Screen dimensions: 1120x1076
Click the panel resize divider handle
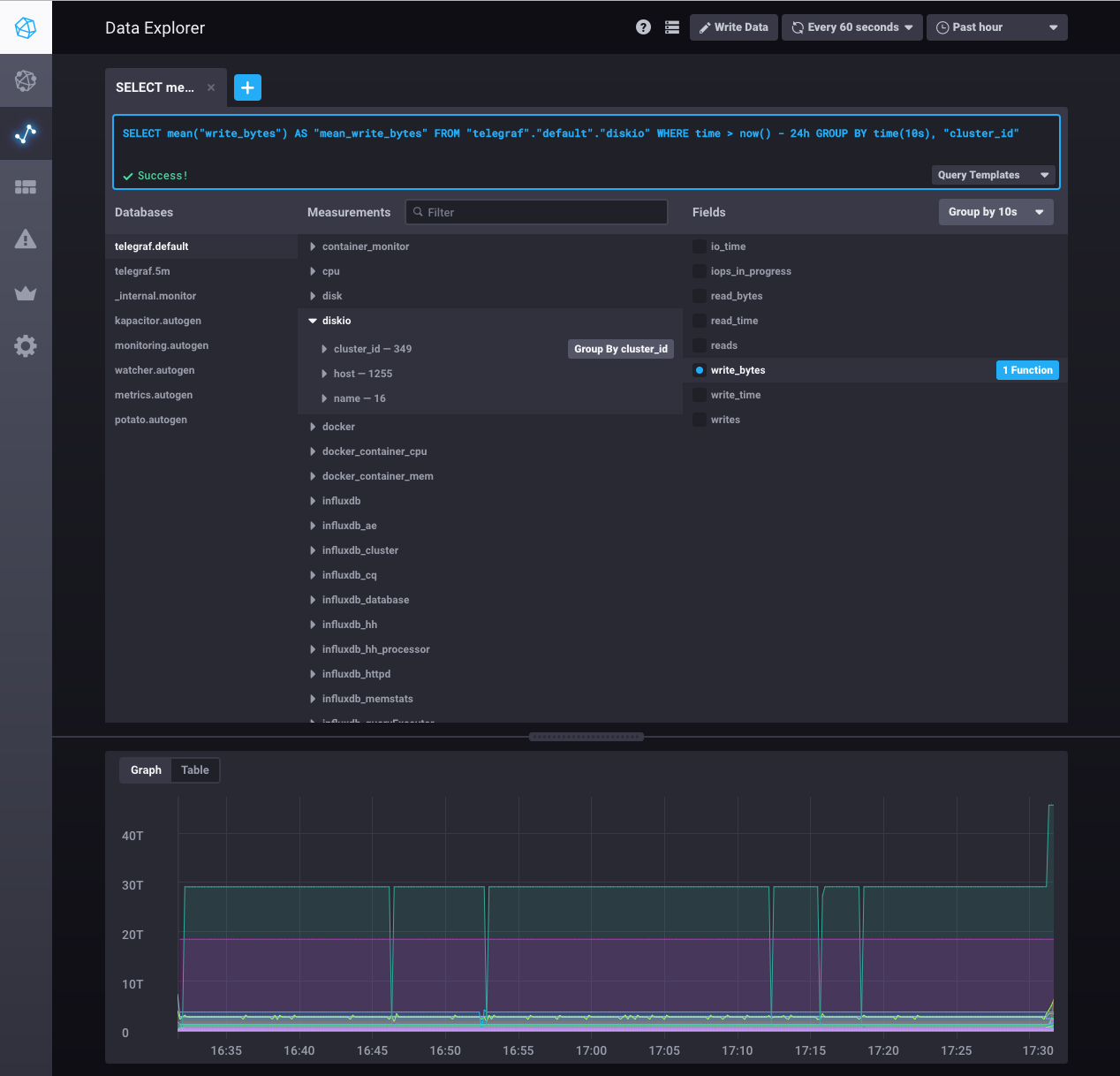point(586,737)
